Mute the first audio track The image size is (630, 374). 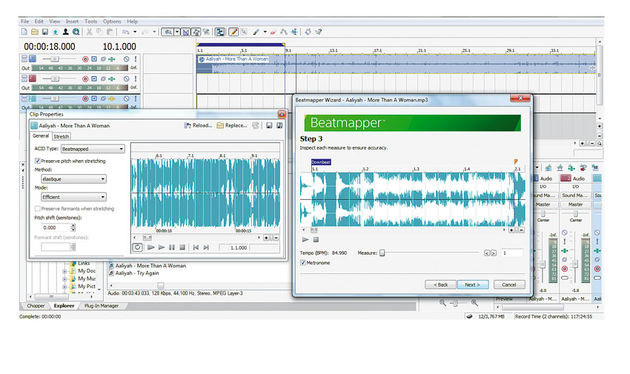[x=126, y=59]
